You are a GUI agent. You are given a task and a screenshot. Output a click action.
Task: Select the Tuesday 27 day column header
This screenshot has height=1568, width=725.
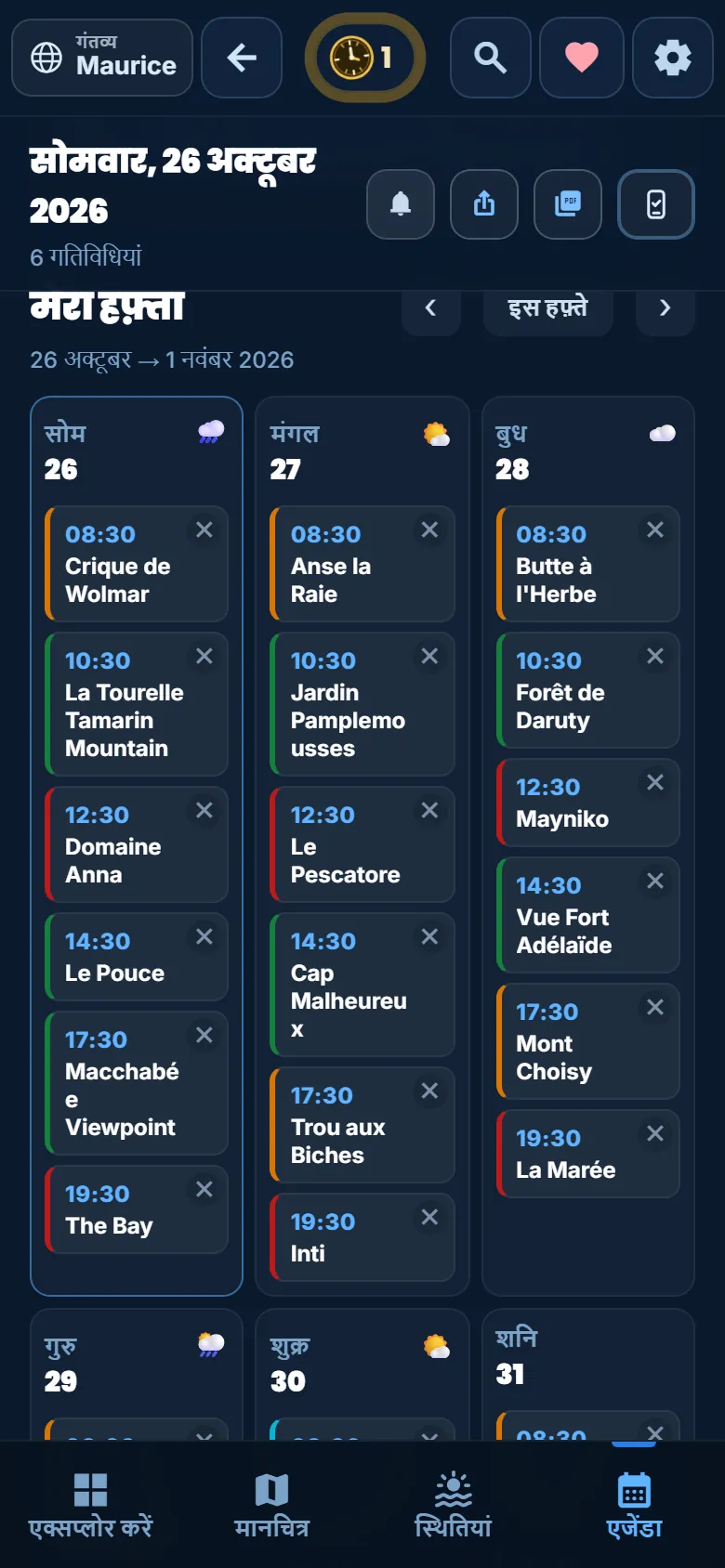362,451
